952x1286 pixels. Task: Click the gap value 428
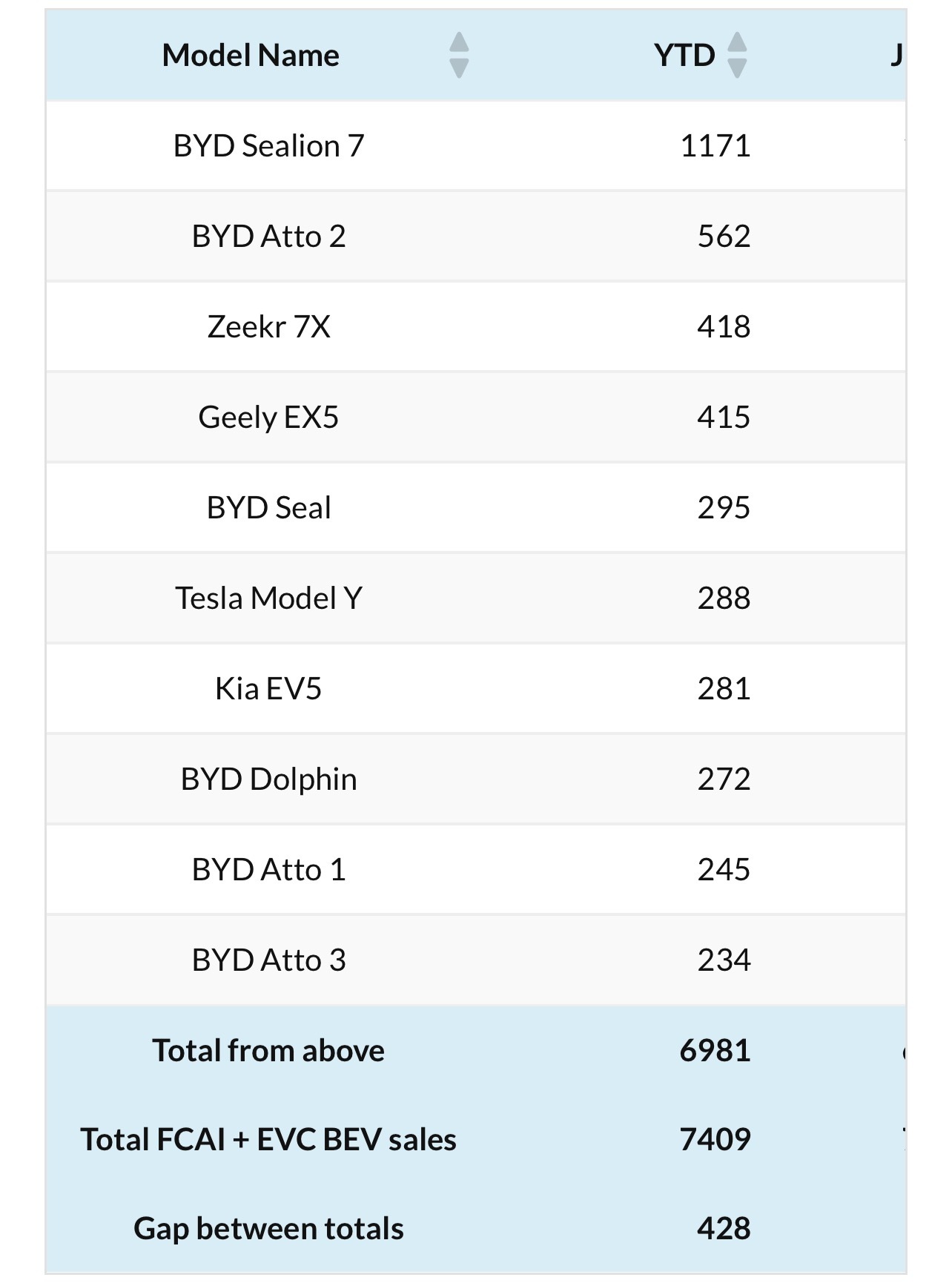[x=723, y=1229]
